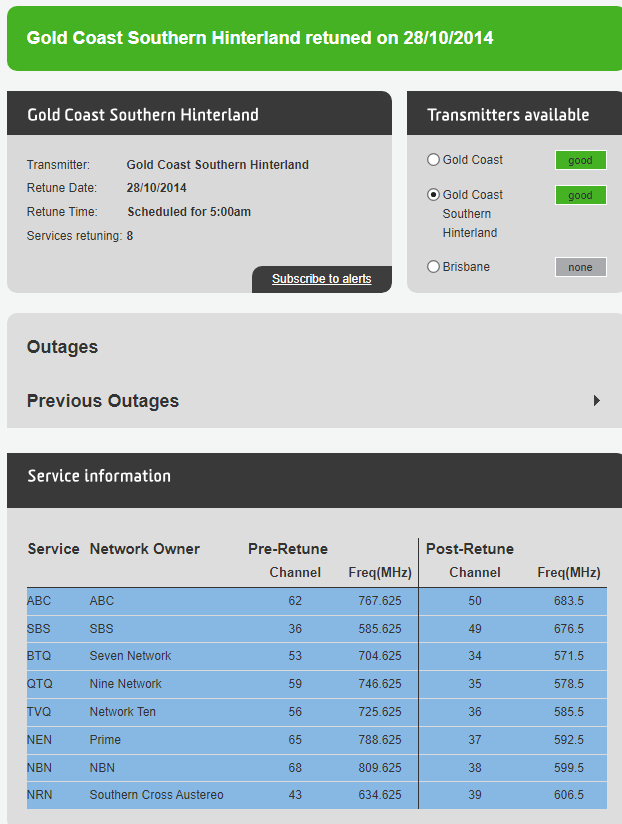Click the Outages section heading
This screenshot has width=622, height=824.
(x=62, y=347)
